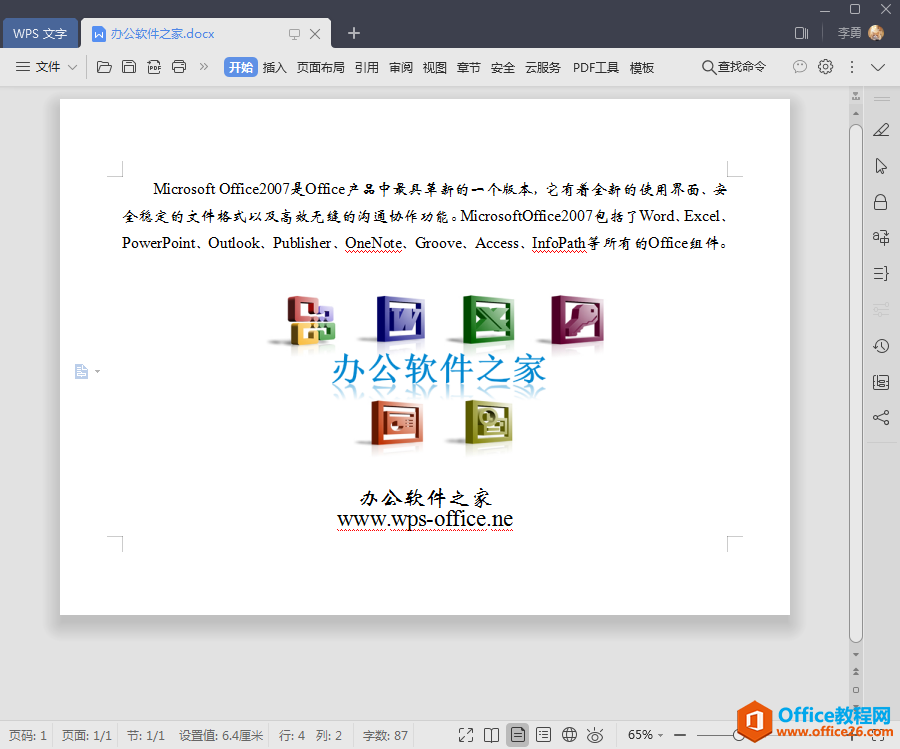The image size is (900, 749).
Task: Open the 安全 ribbon tab
Action: tap(503, 68)
